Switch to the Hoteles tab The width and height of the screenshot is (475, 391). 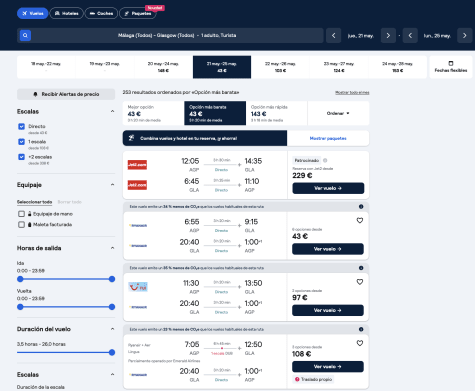pos(67,13)
